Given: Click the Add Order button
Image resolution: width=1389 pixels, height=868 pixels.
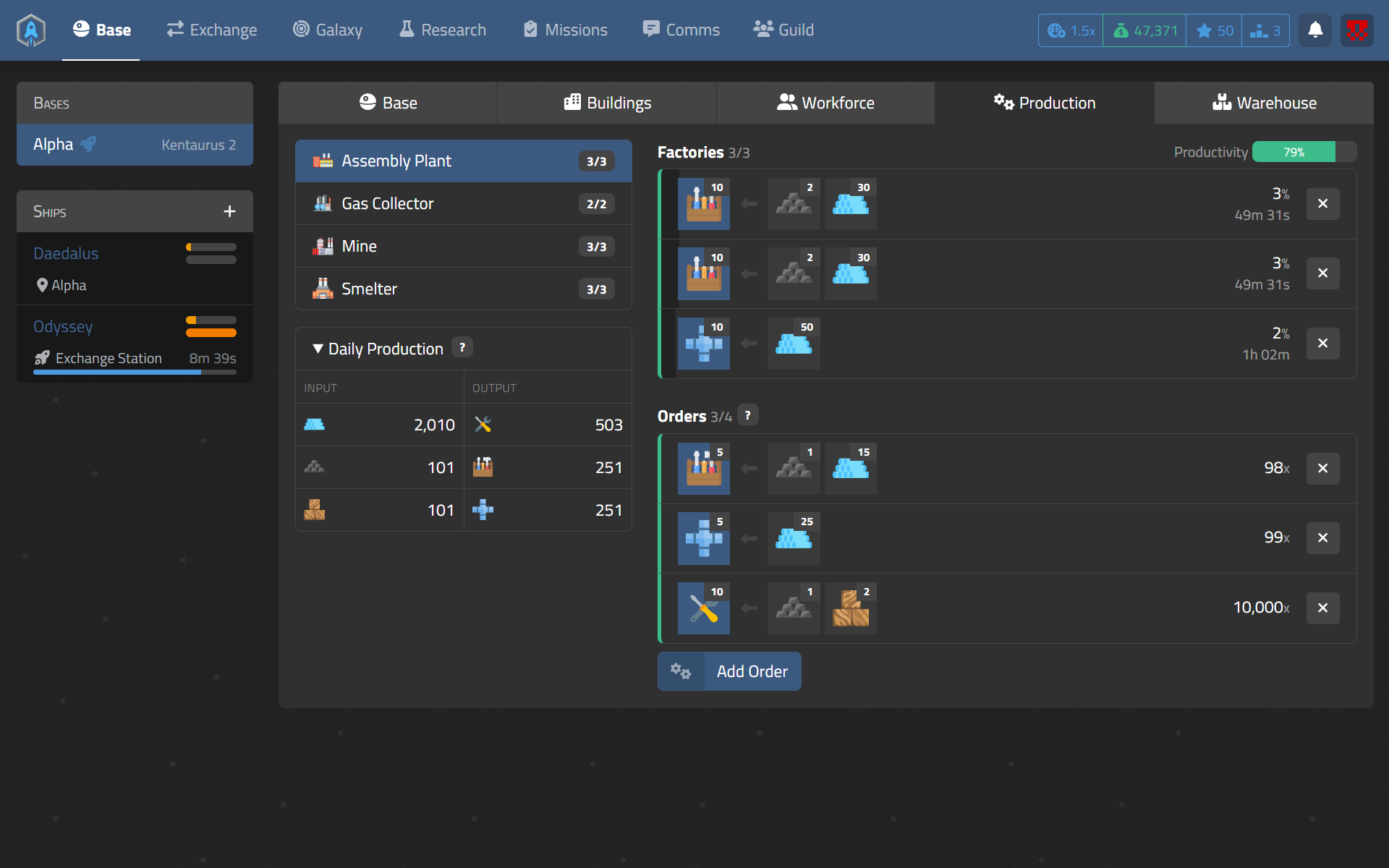Looking at the screenshot, I should click(x=729, y=671).
